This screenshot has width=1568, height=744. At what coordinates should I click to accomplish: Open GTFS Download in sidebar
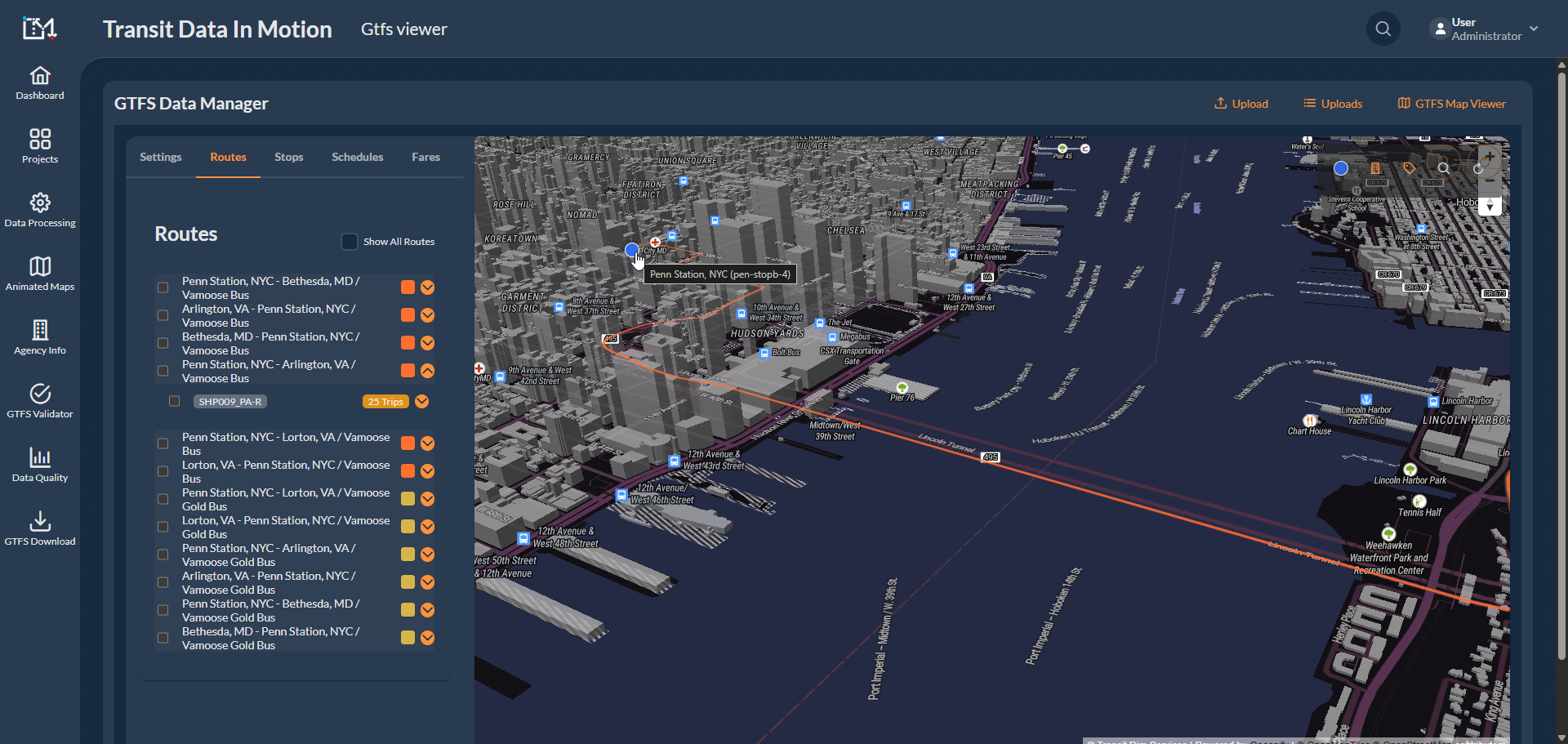pyautogui.click(x=40, y=528)
